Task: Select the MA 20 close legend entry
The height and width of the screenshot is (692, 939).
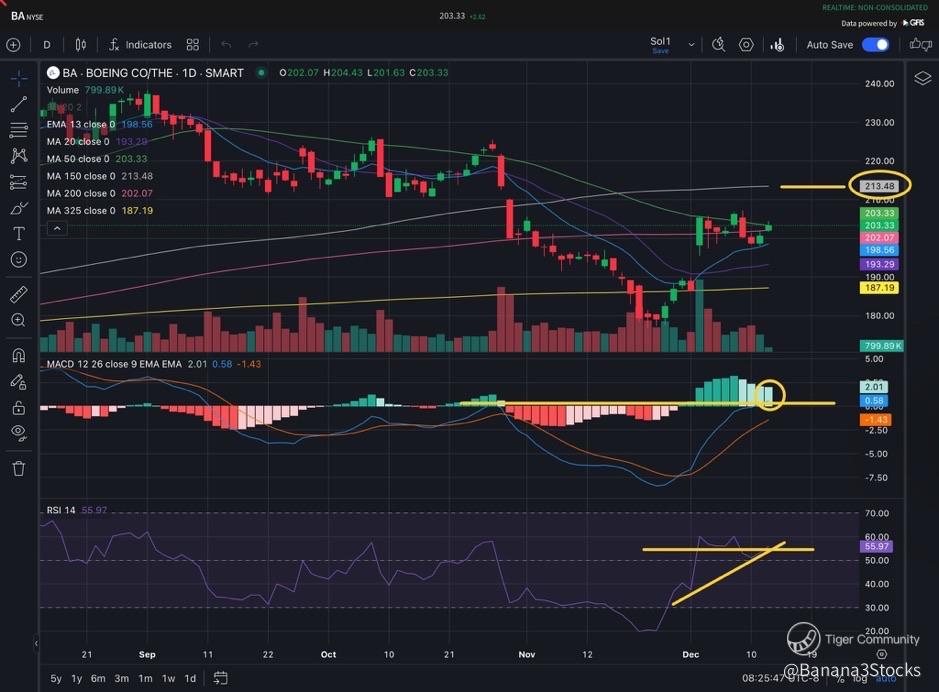Action: point(97,142)
